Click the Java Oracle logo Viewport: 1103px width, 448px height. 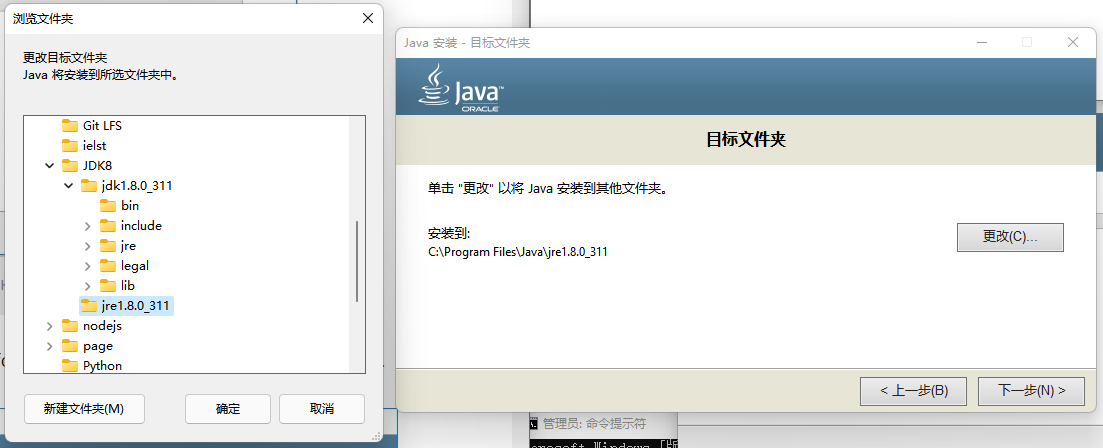(x=460, y=88)
